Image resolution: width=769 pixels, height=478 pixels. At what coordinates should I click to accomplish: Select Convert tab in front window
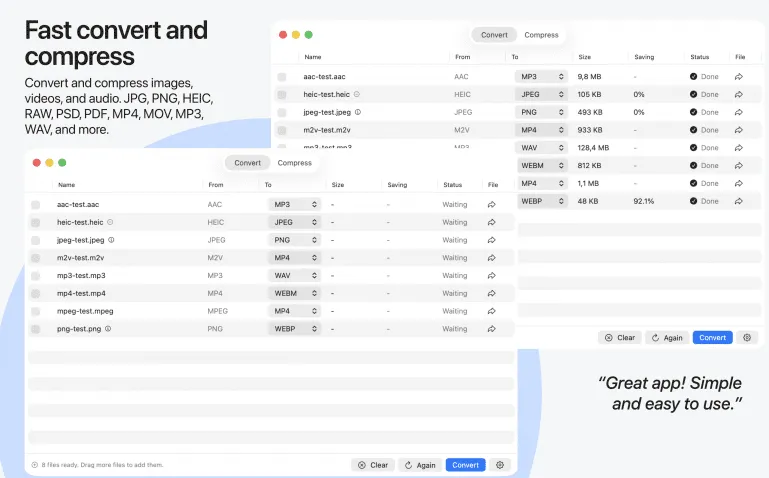248,163
